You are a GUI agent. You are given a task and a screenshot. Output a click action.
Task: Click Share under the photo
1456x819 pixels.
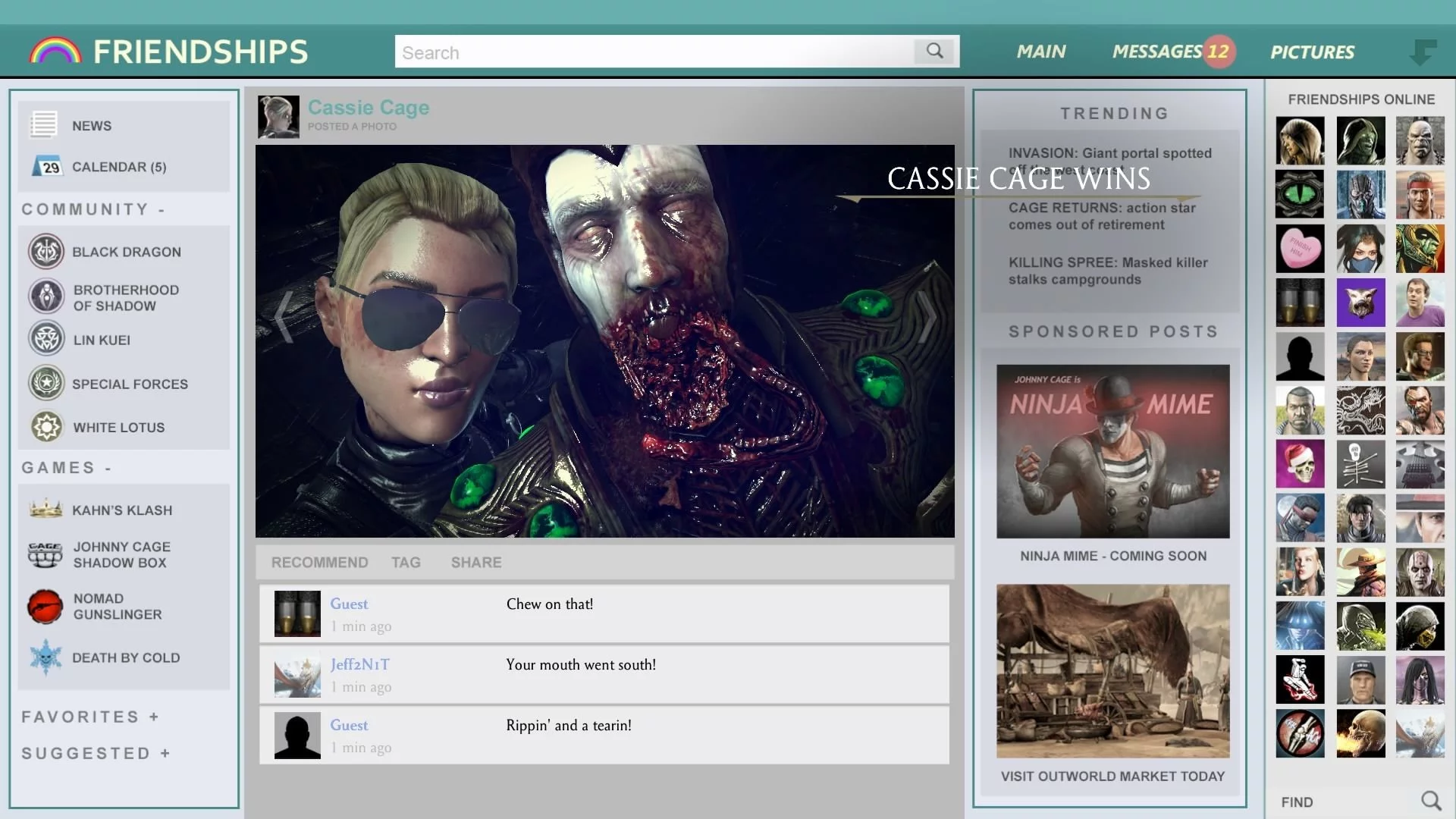[476, 562]
